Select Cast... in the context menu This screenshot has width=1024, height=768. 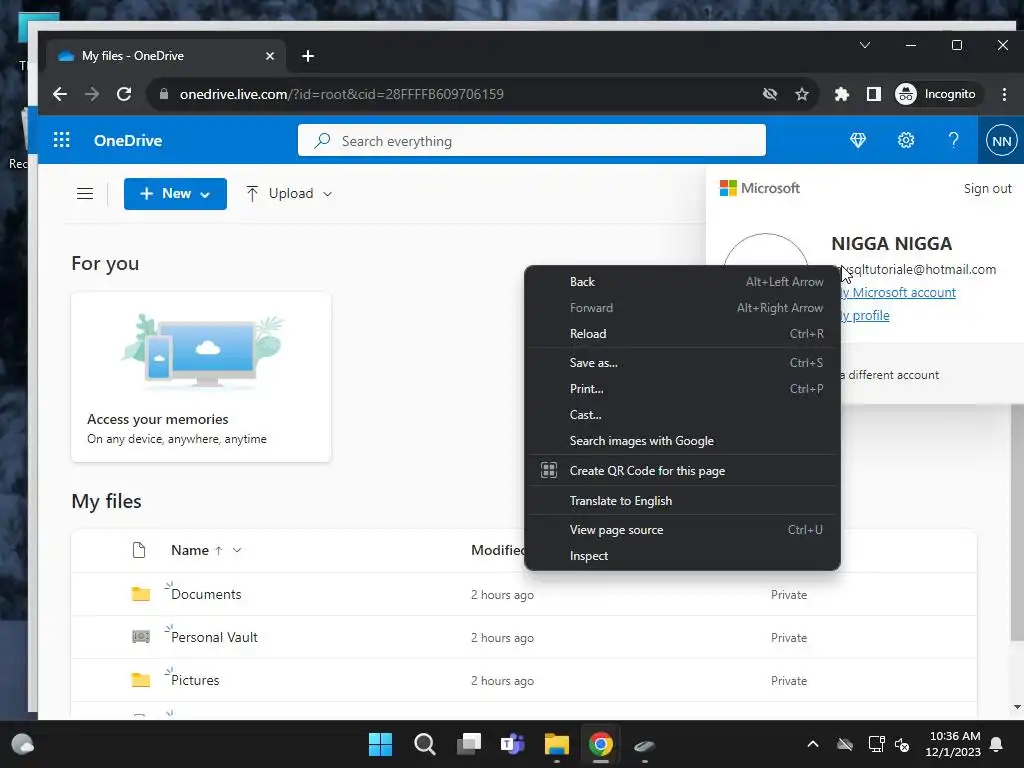click(x=682, y=415)
